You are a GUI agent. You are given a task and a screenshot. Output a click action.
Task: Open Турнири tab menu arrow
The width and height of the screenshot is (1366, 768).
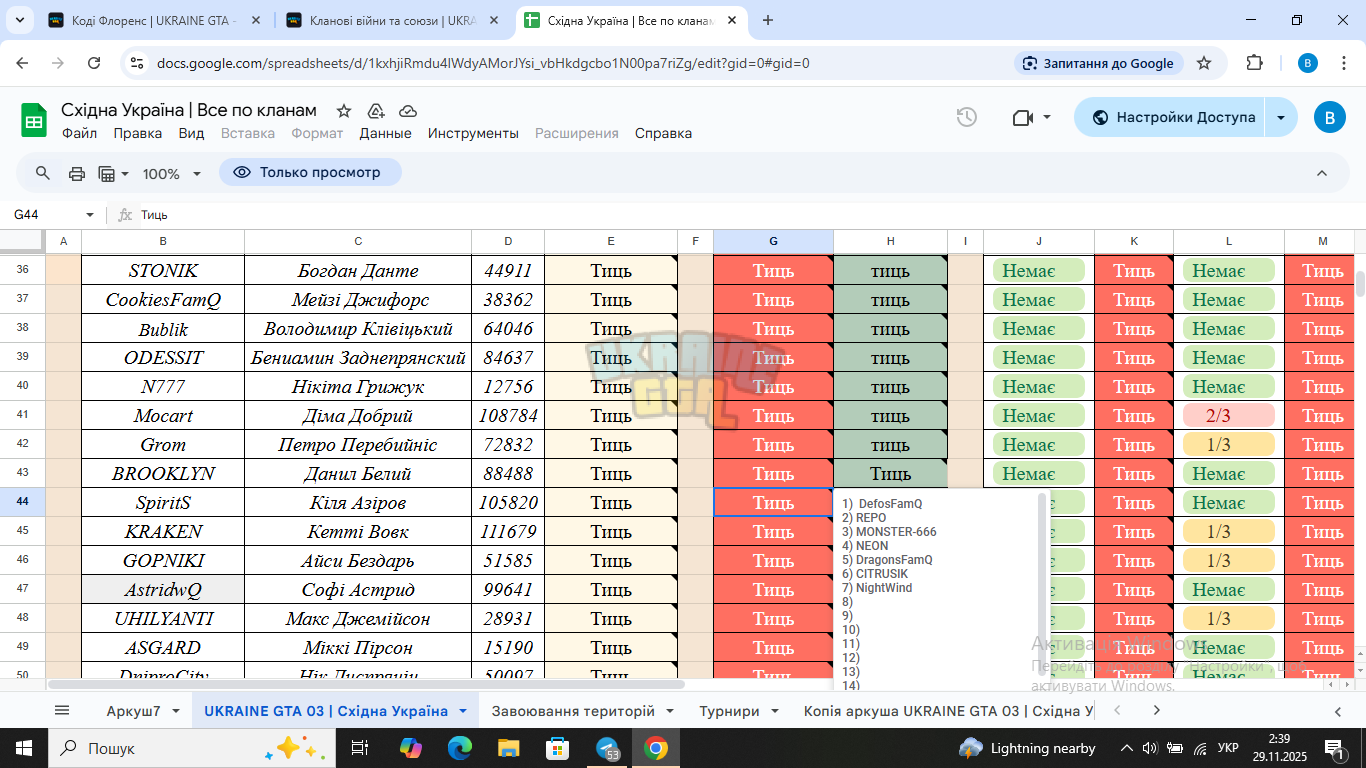pyautogui.click(x=777, y=711)
